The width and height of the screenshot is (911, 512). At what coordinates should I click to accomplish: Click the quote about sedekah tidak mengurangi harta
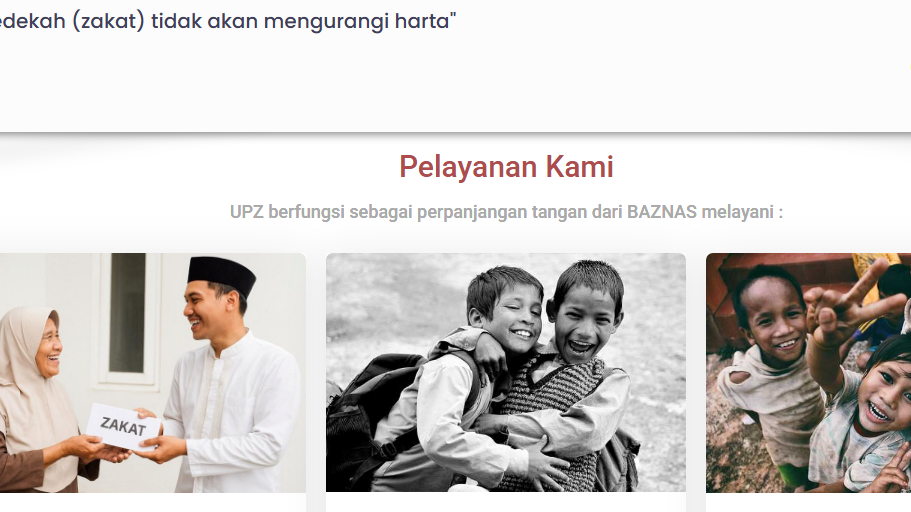[x=228, y=21]
